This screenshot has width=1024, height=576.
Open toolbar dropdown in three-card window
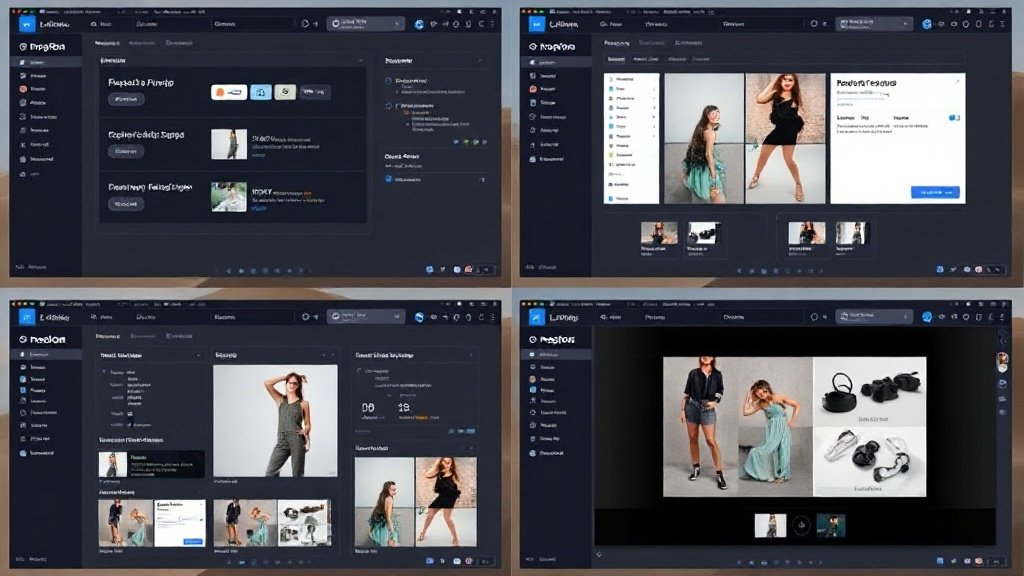coord(365,24)
